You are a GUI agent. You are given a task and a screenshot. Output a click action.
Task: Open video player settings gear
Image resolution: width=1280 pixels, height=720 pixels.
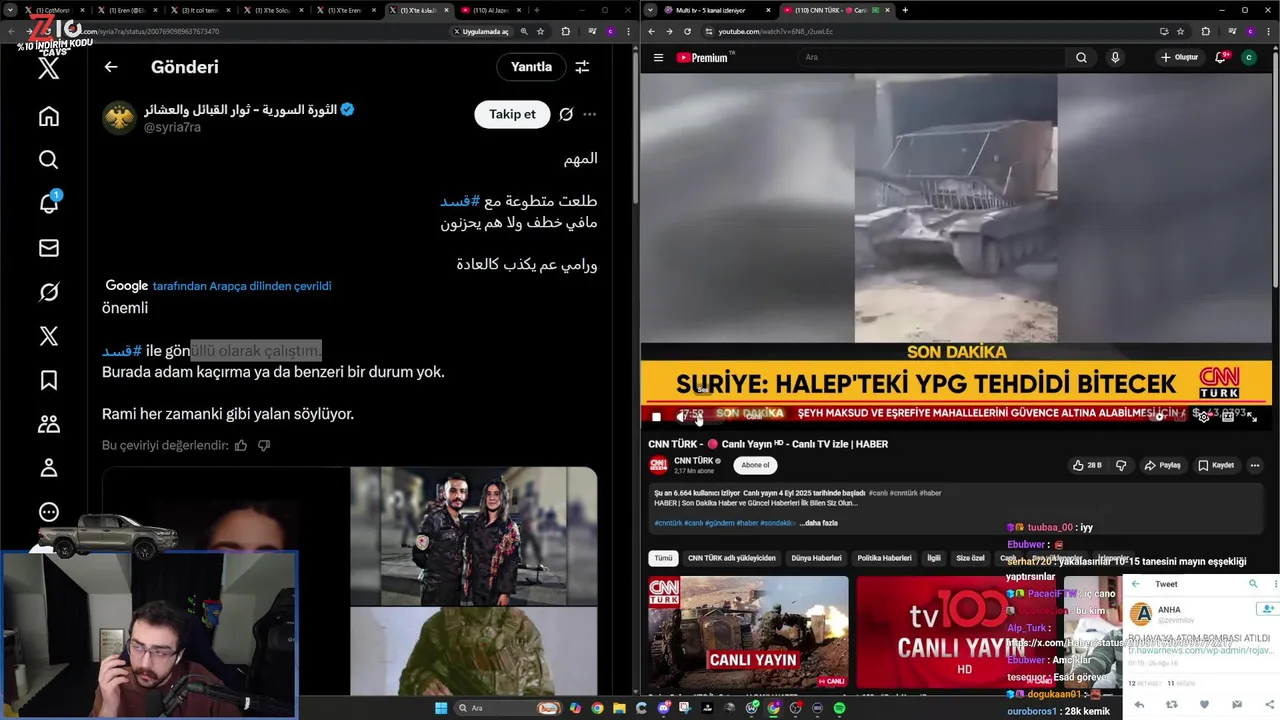pyautogui.click(x=1203, y=416)
